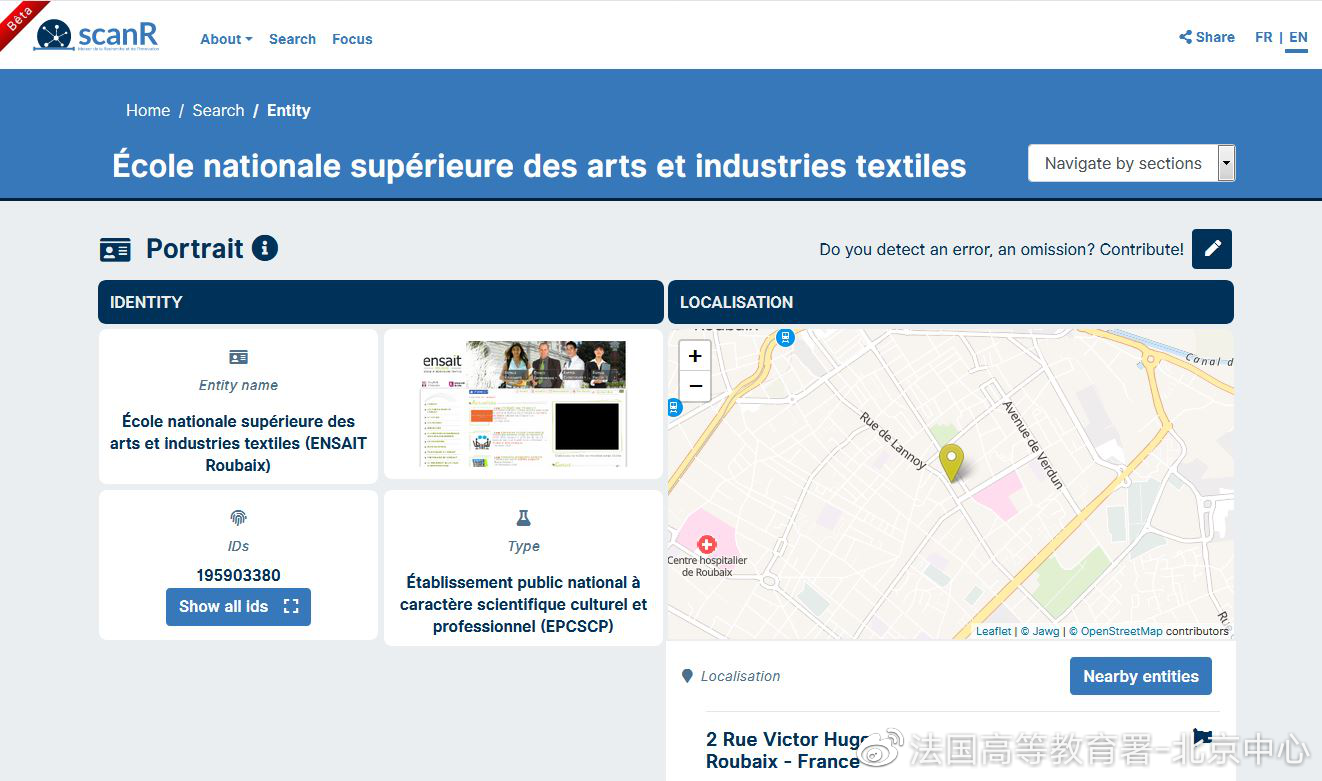Open Navigate by sections dropdown

(x=1132, y=163)
